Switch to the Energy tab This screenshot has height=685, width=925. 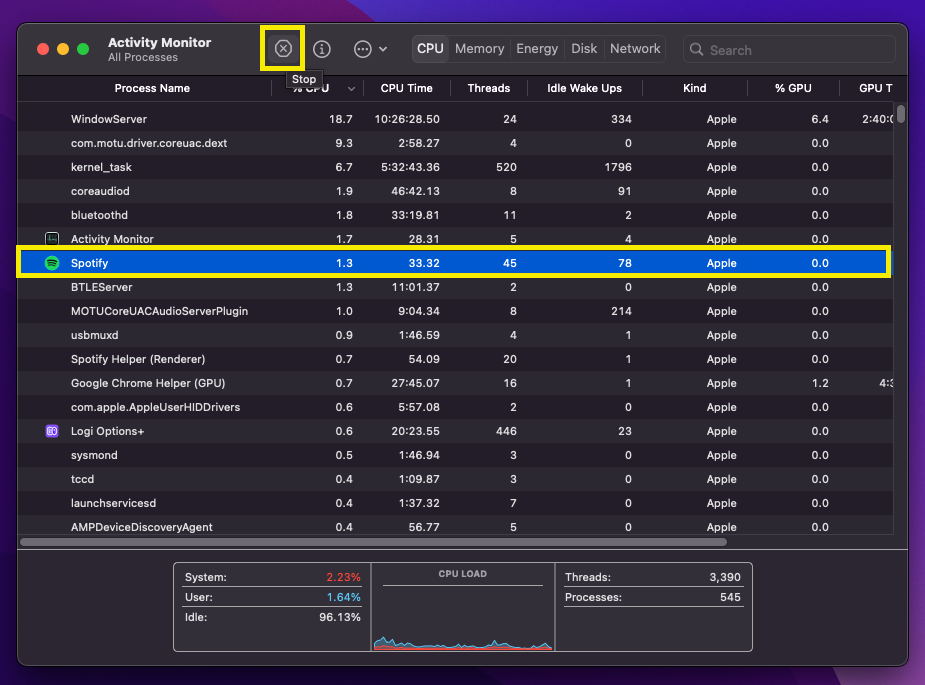coord(537,48)
